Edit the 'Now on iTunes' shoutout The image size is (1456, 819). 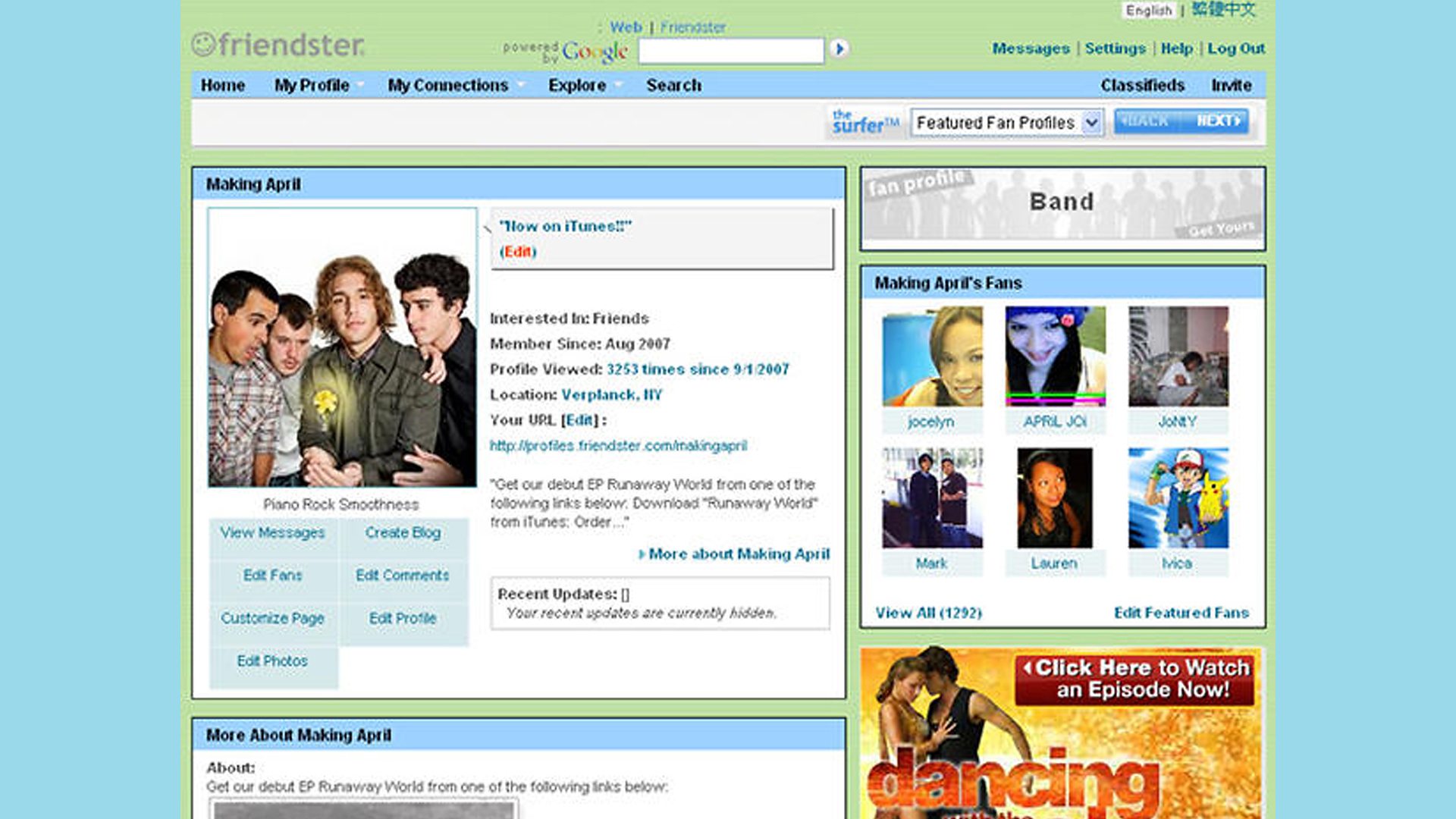[518, 252]
